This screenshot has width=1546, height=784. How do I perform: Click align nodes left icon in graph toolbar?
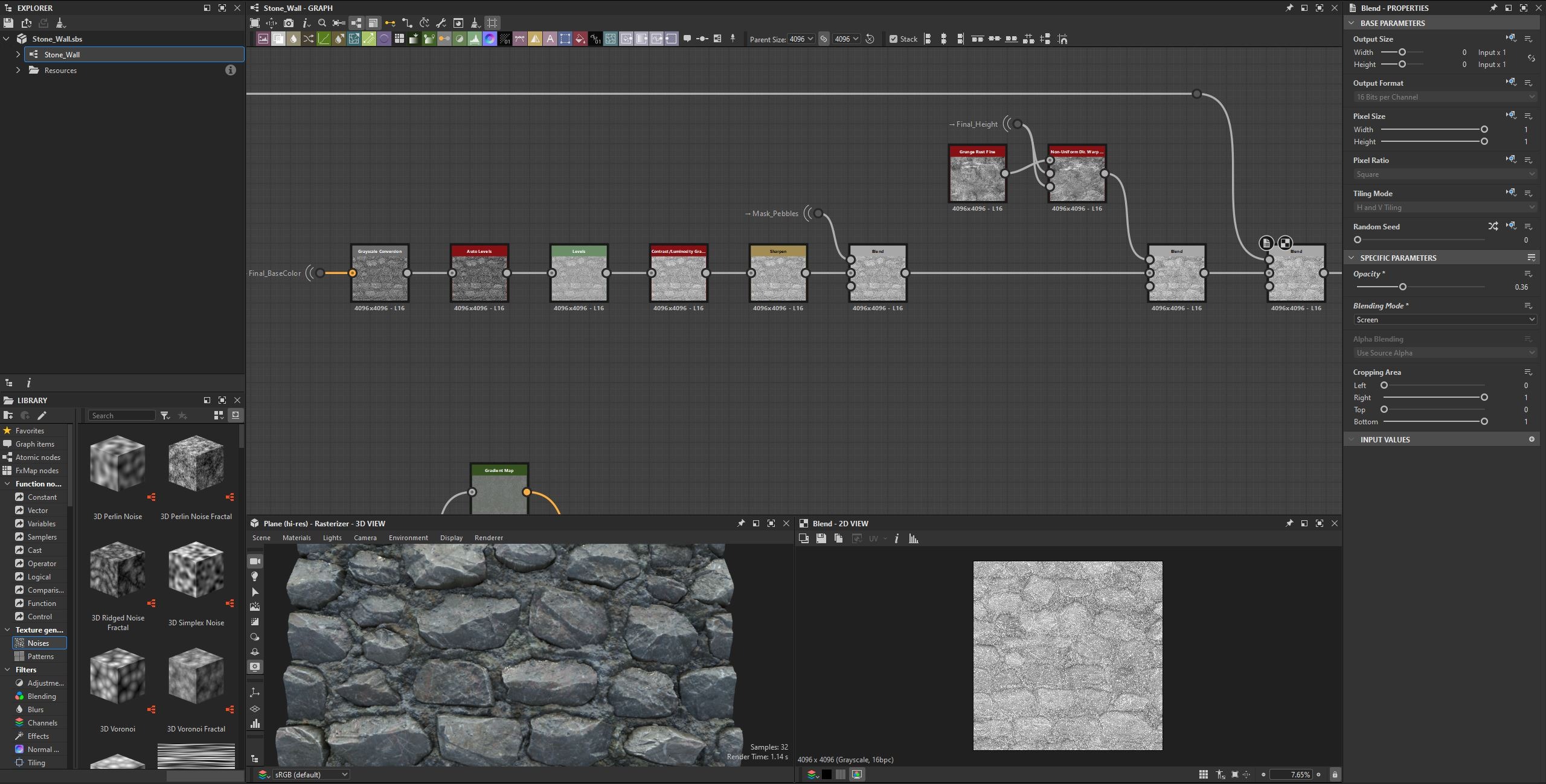(x=928, y=39)
